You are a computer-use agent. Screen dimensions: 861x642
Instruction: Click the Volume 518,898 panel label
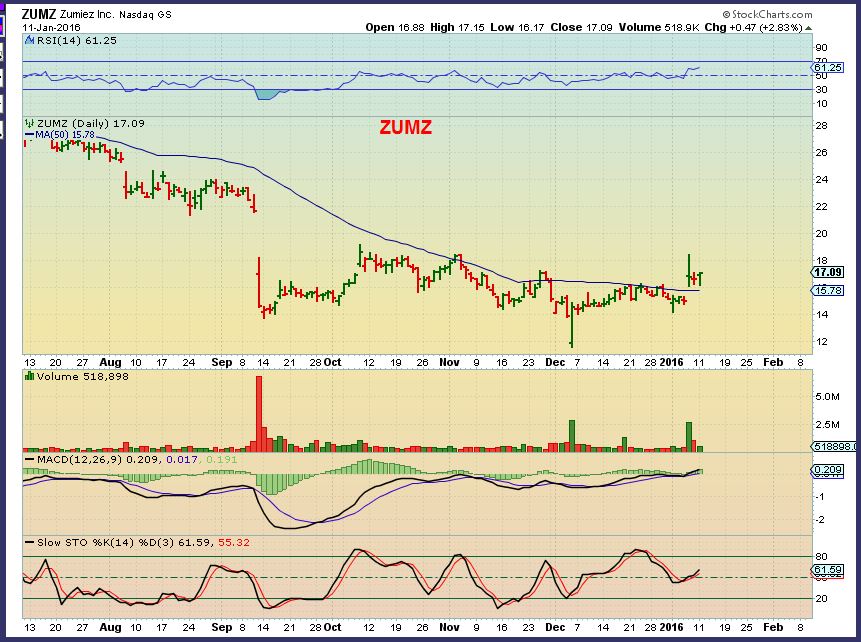click(x=82, y=376)
